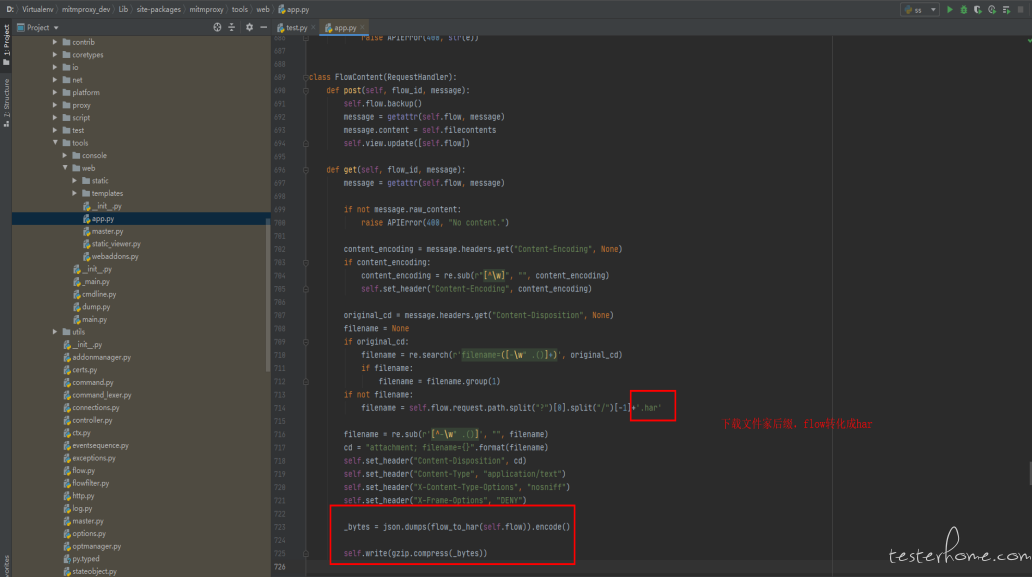Run the 'ss' configuration with the green play icon
Viewport: 1033px width, 577px height.
(949, 9)
